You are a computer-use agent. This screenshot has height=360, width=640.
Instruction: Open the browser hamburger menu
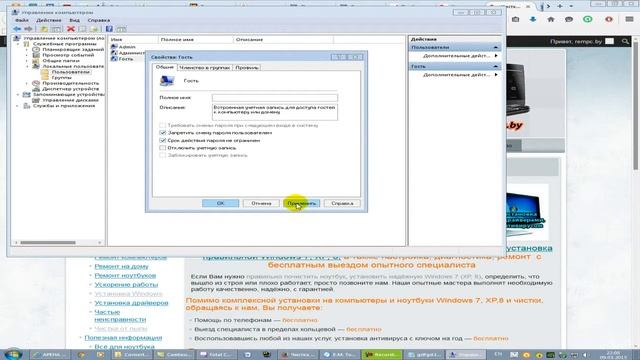(629, 19)
